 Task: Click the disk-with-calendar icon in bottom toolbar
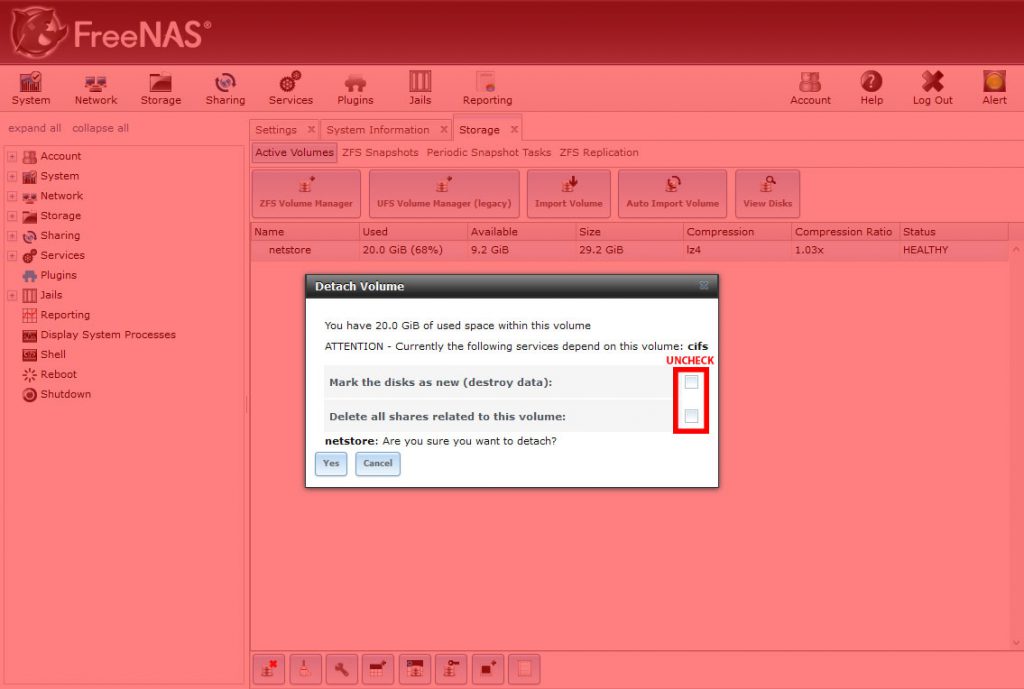coord(415,669)
